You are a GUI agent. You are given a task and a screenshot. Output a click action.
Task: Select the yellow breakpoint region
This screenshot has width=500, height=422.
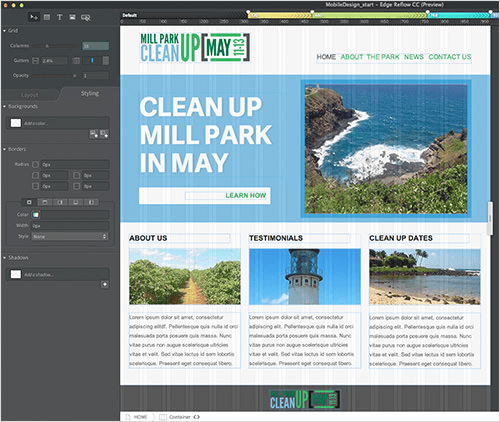pyautogui.click(x=280, y=15)
